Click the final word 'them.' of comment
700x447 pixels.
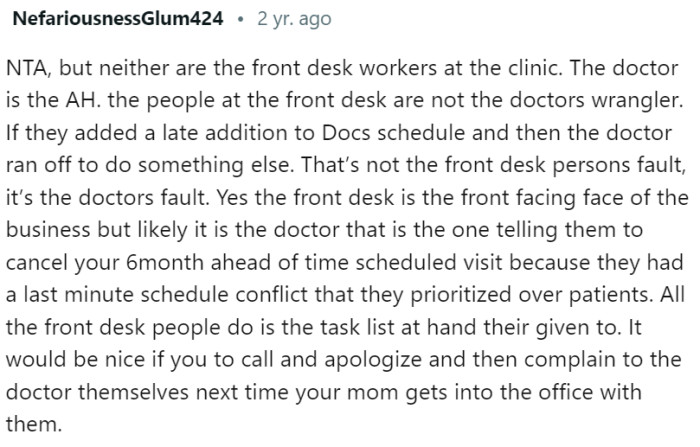tap(33, 424)
